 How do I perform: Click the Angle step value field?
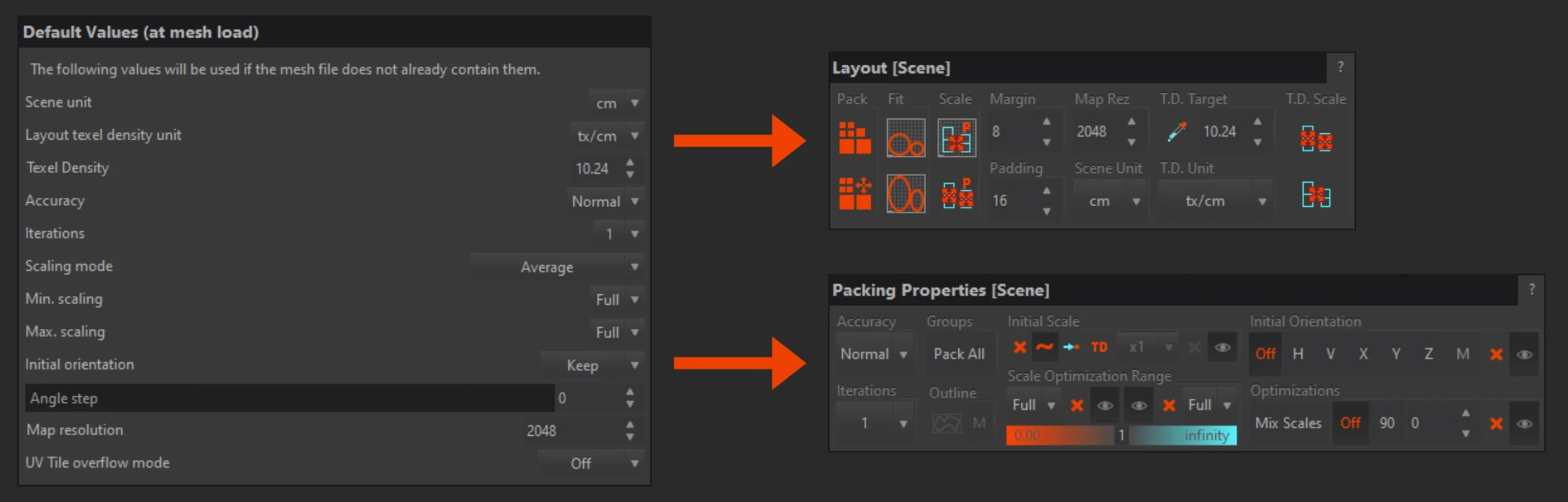point(588,398)
